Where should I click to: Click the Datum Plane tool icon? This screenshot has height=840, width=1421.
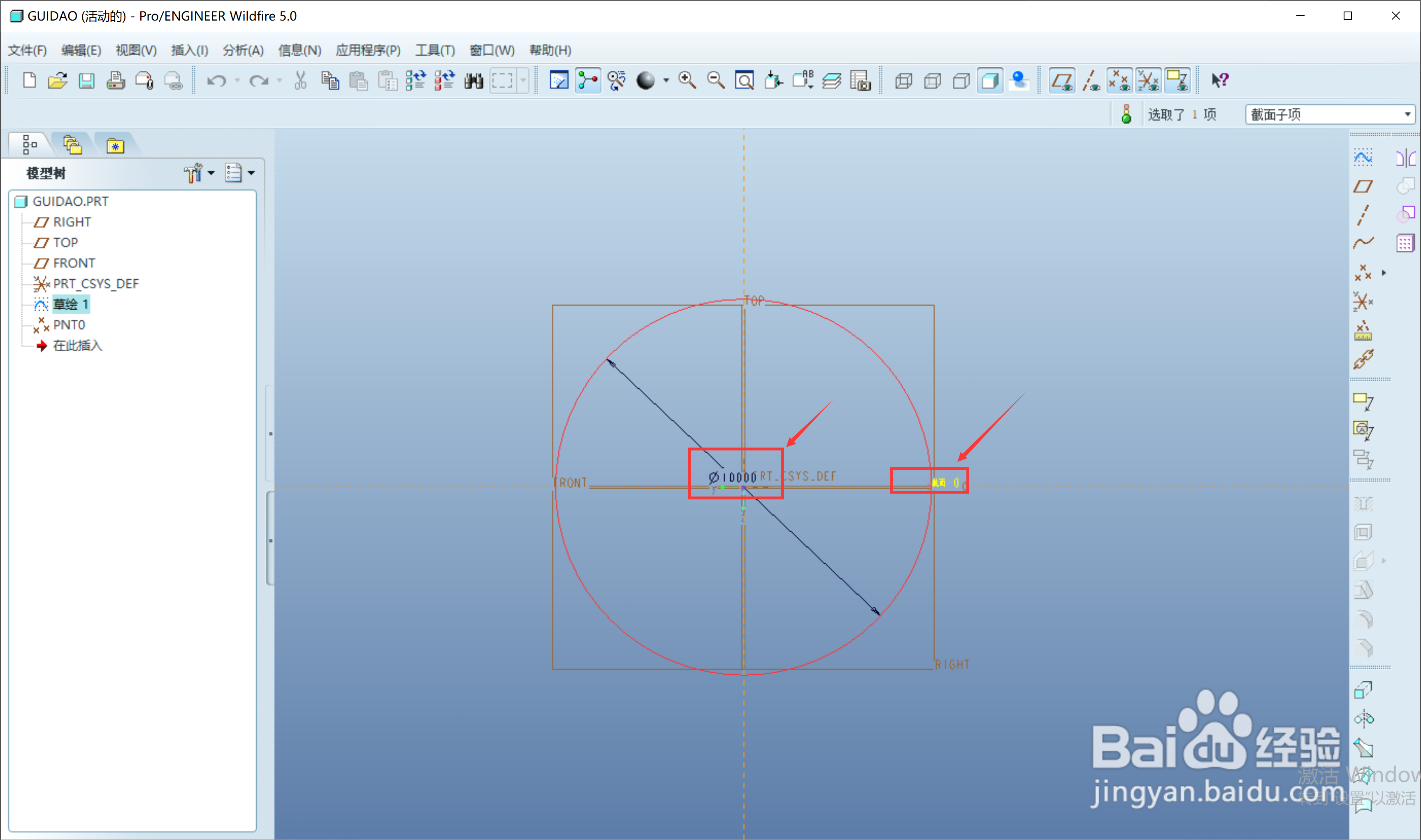pyautogui.click(x=1363, y=186)
